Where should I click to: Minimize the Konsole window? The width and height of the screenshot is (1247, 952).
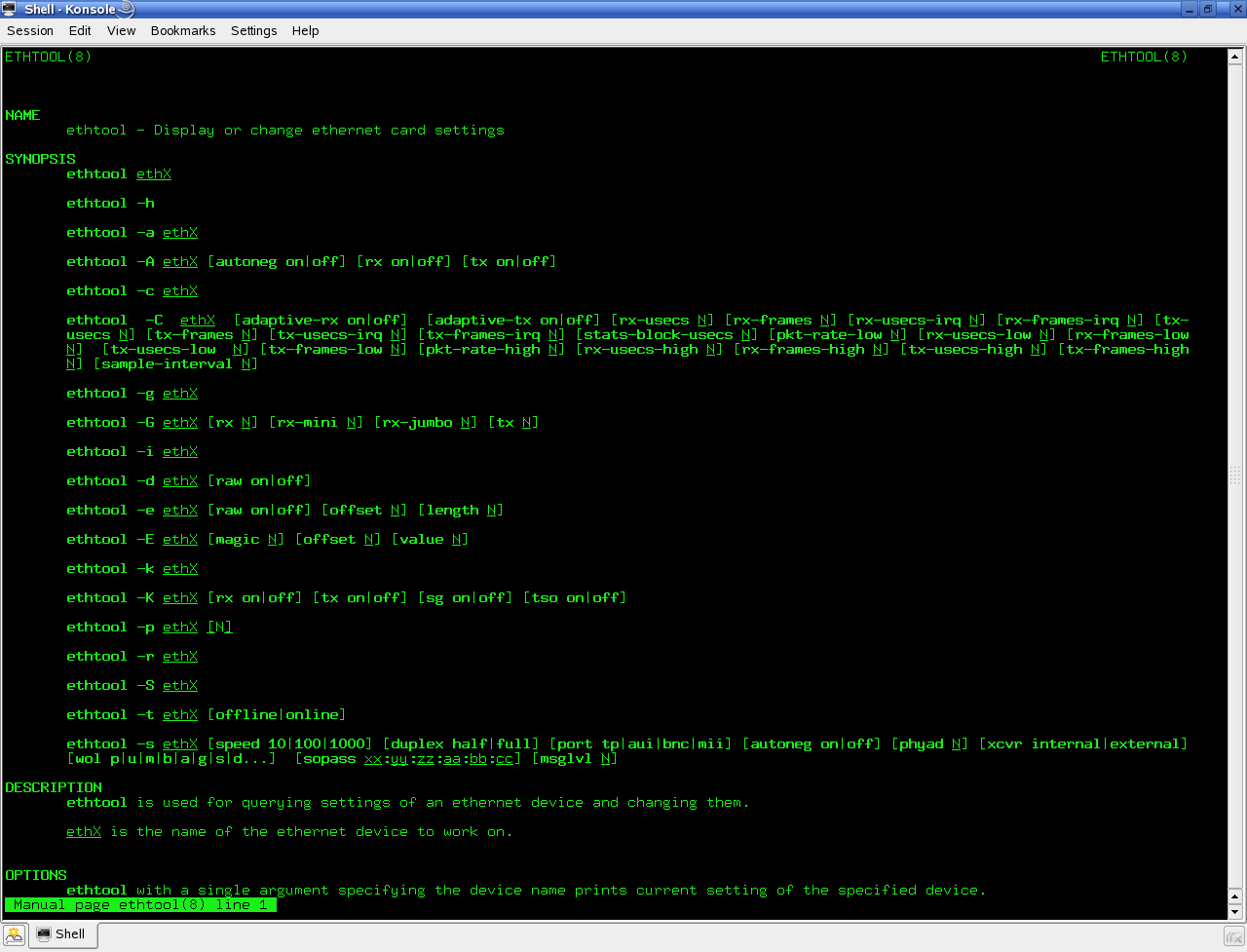click(x=1190, y=9)
